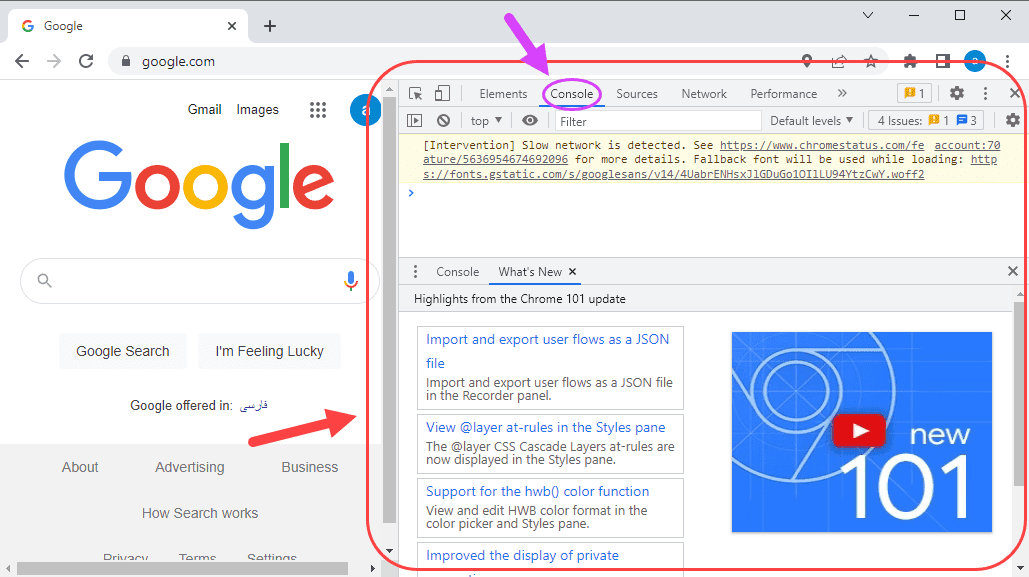Focus the console Filter field
The height and width of the screenshot is (577, 1029).
tap(658, 121)
